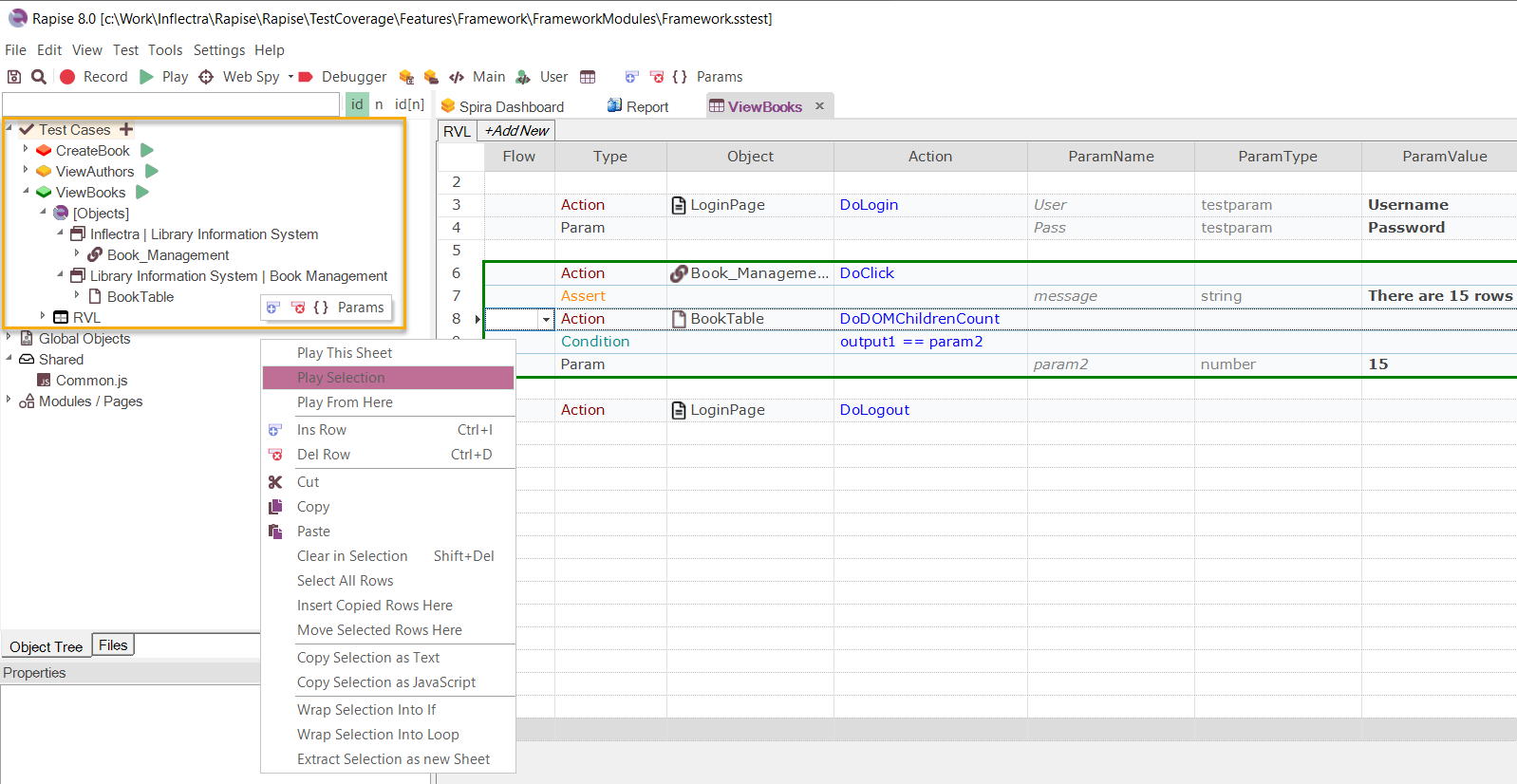Run the CreateBook test with its play arrow
Screen dimensions: 1517x784
147,150
